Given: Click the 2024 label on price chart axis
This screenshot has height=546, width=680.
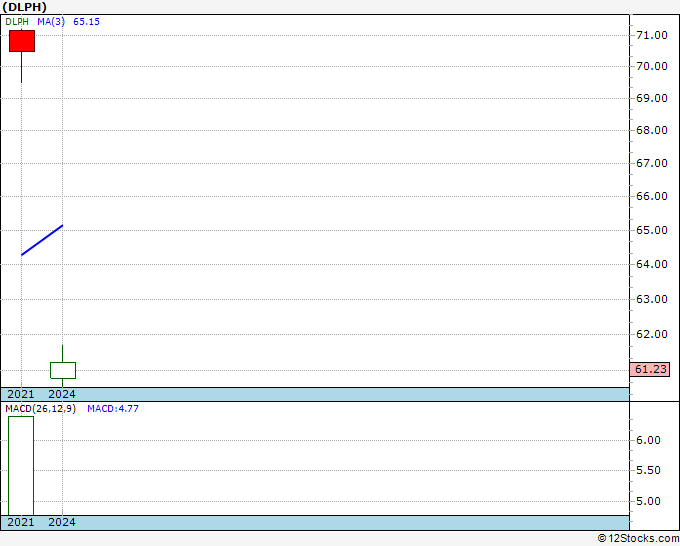Looking at the screenshot, I should pos(62,394).
